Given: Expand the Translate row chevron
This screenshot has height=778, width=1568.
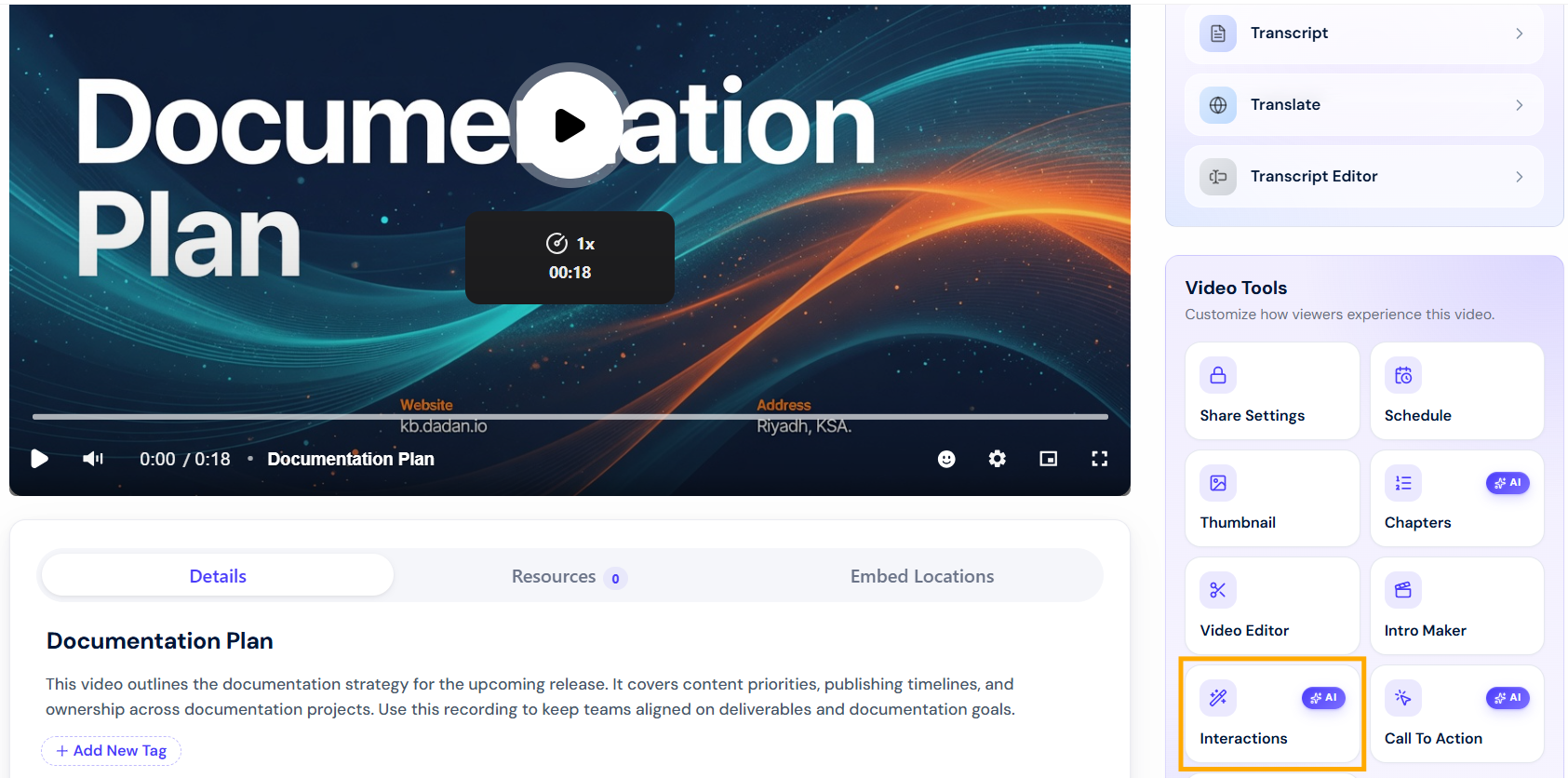Looking at the screenshot, I should point(1519,105).
